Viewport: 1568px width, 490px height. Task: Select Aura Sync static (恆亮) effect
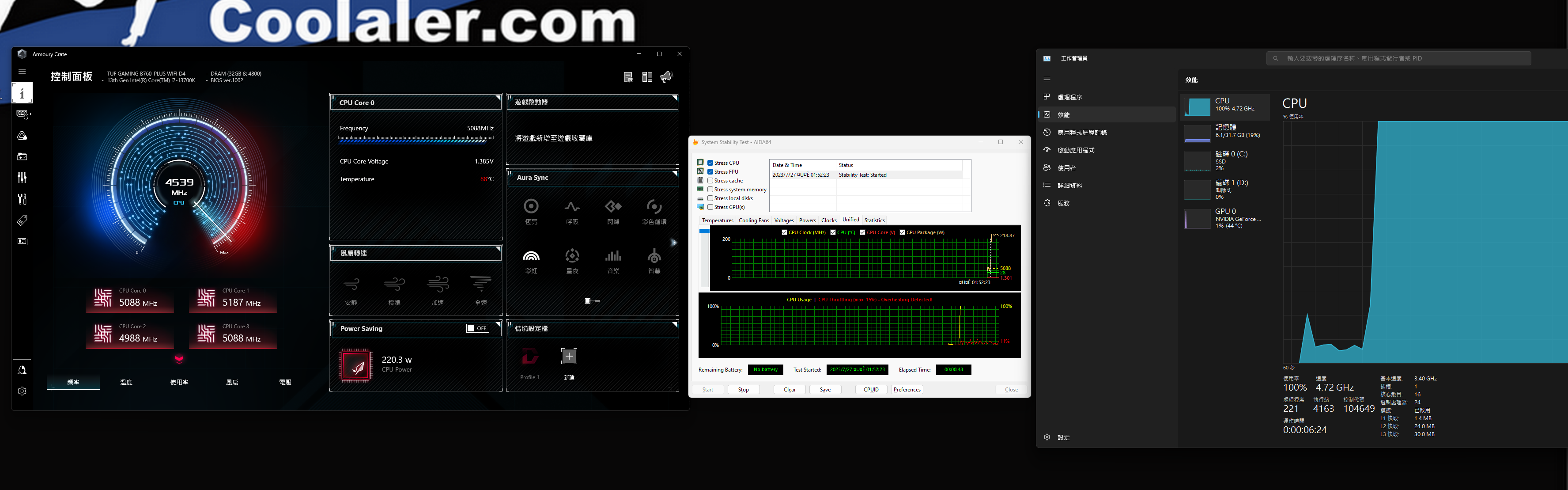[x=531, y=211]
